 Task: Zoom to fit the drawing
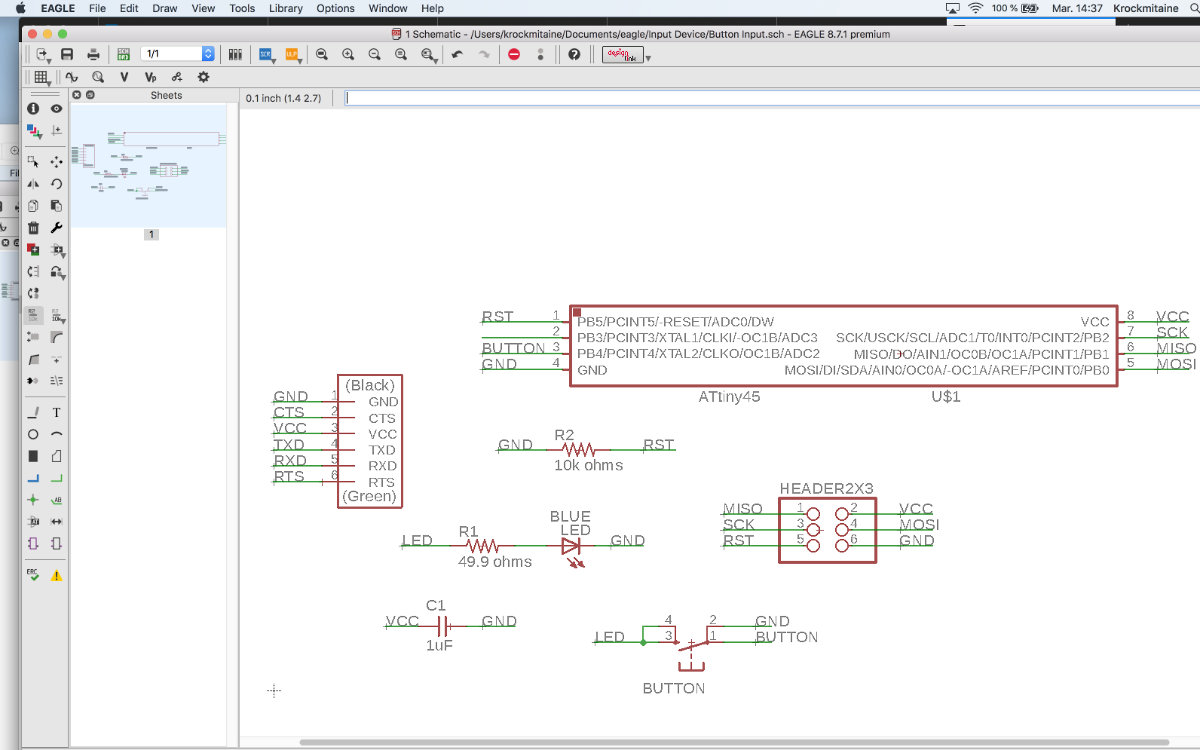click(x=322, y=54)
